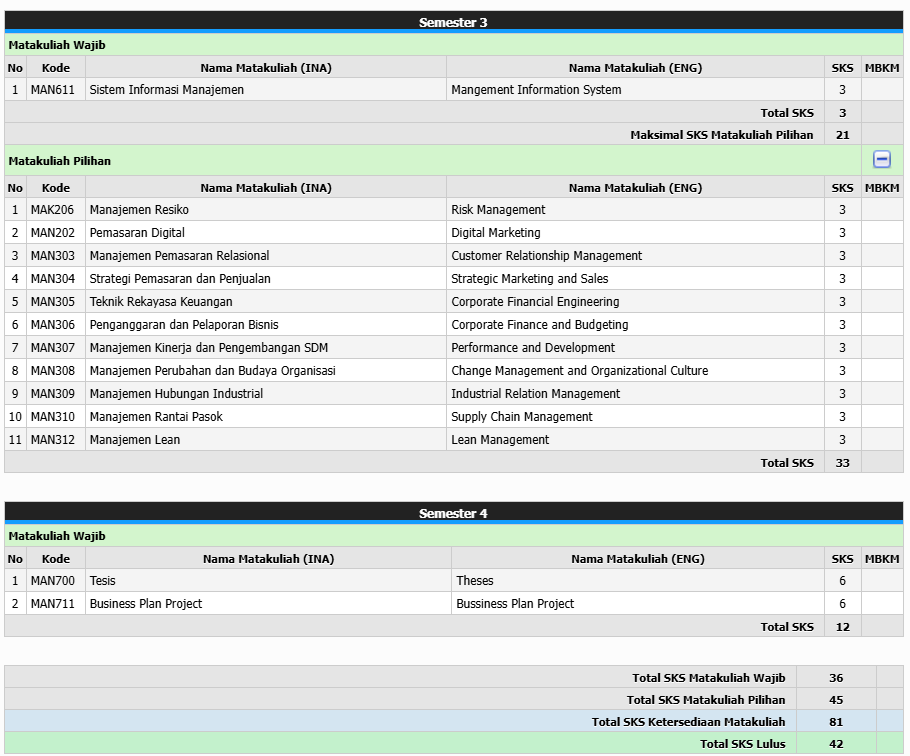
Task: Select course code MAN303
Action: [53, 256]
